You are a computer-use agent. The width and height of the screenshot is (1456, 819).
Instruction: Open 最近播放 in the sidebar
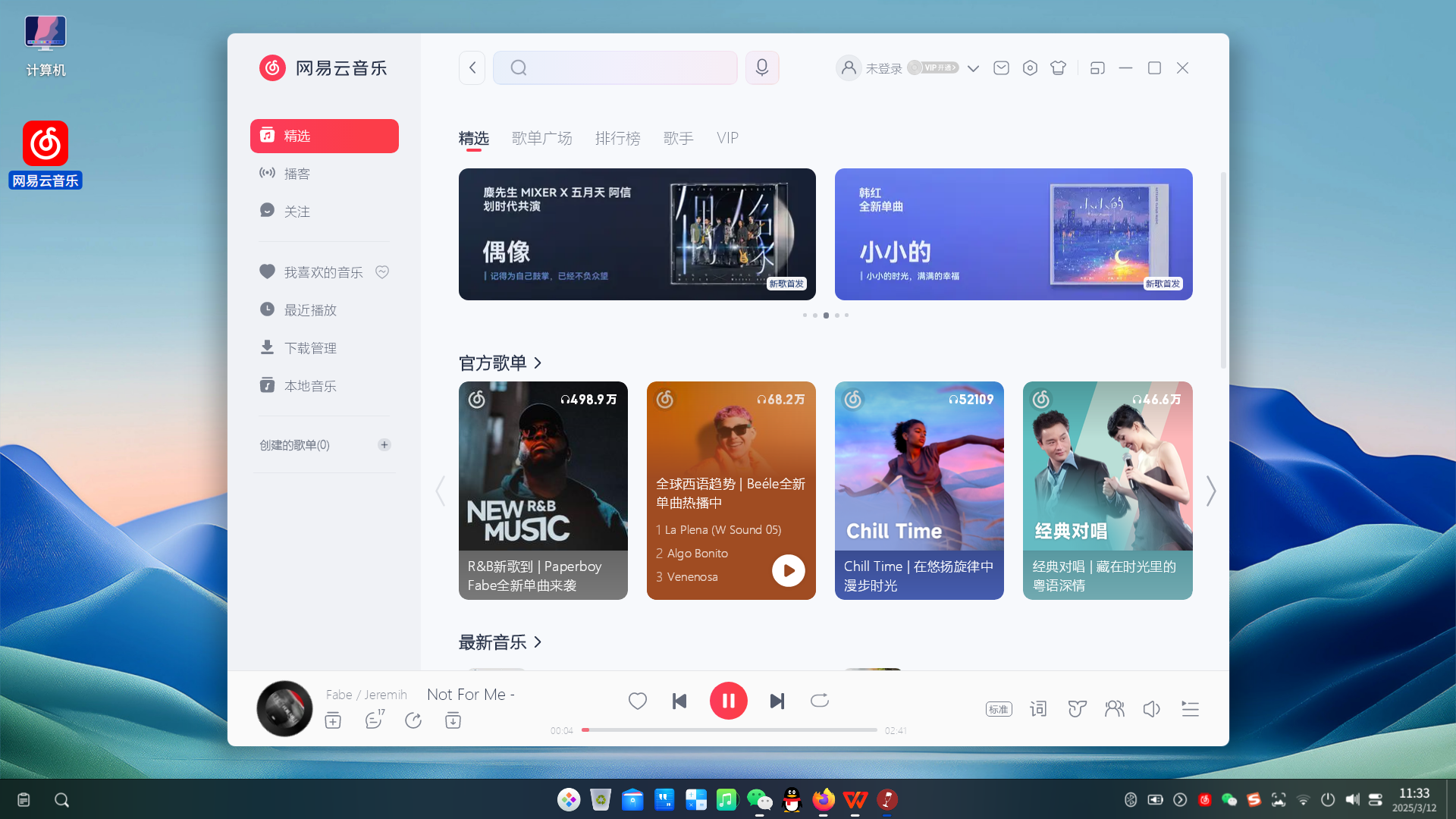(x=324, y=310)
